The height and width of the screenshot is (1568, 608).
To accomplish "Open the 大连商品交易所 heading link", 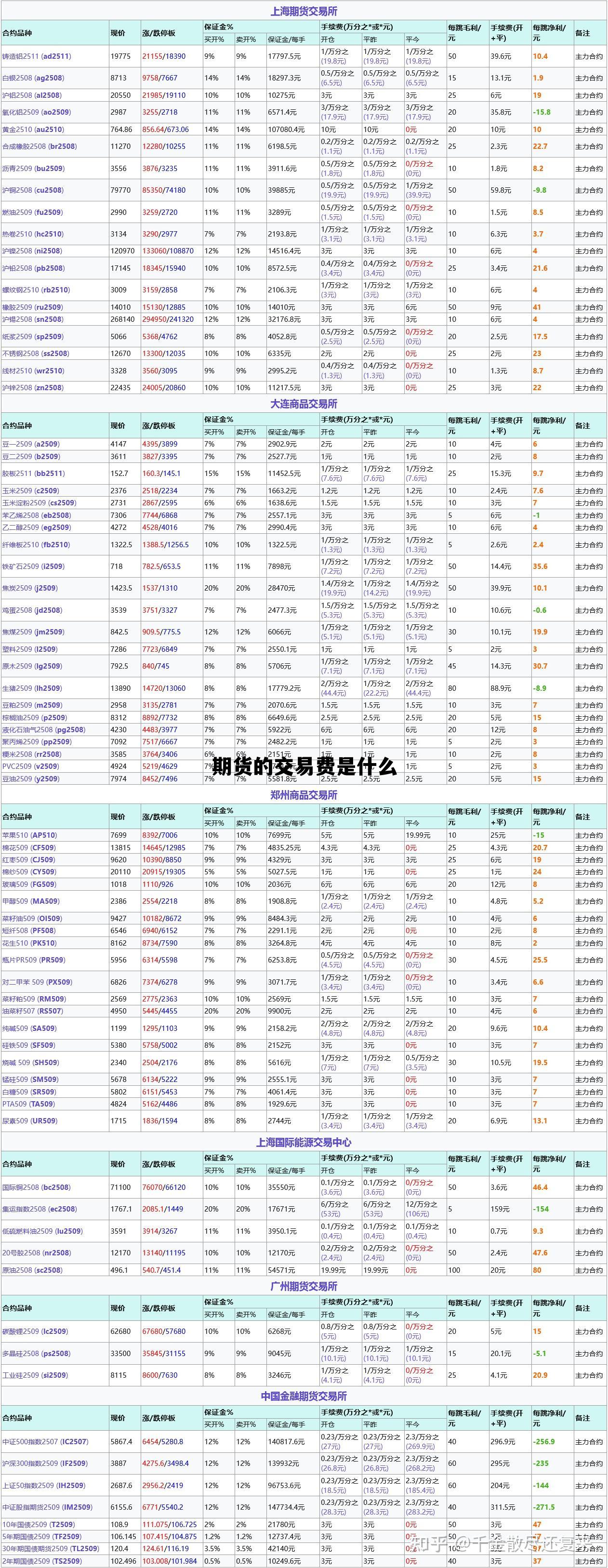I will [304, 404].
